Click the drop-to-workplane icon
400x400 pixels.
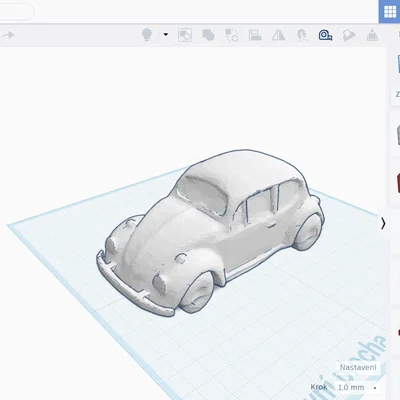372,35
